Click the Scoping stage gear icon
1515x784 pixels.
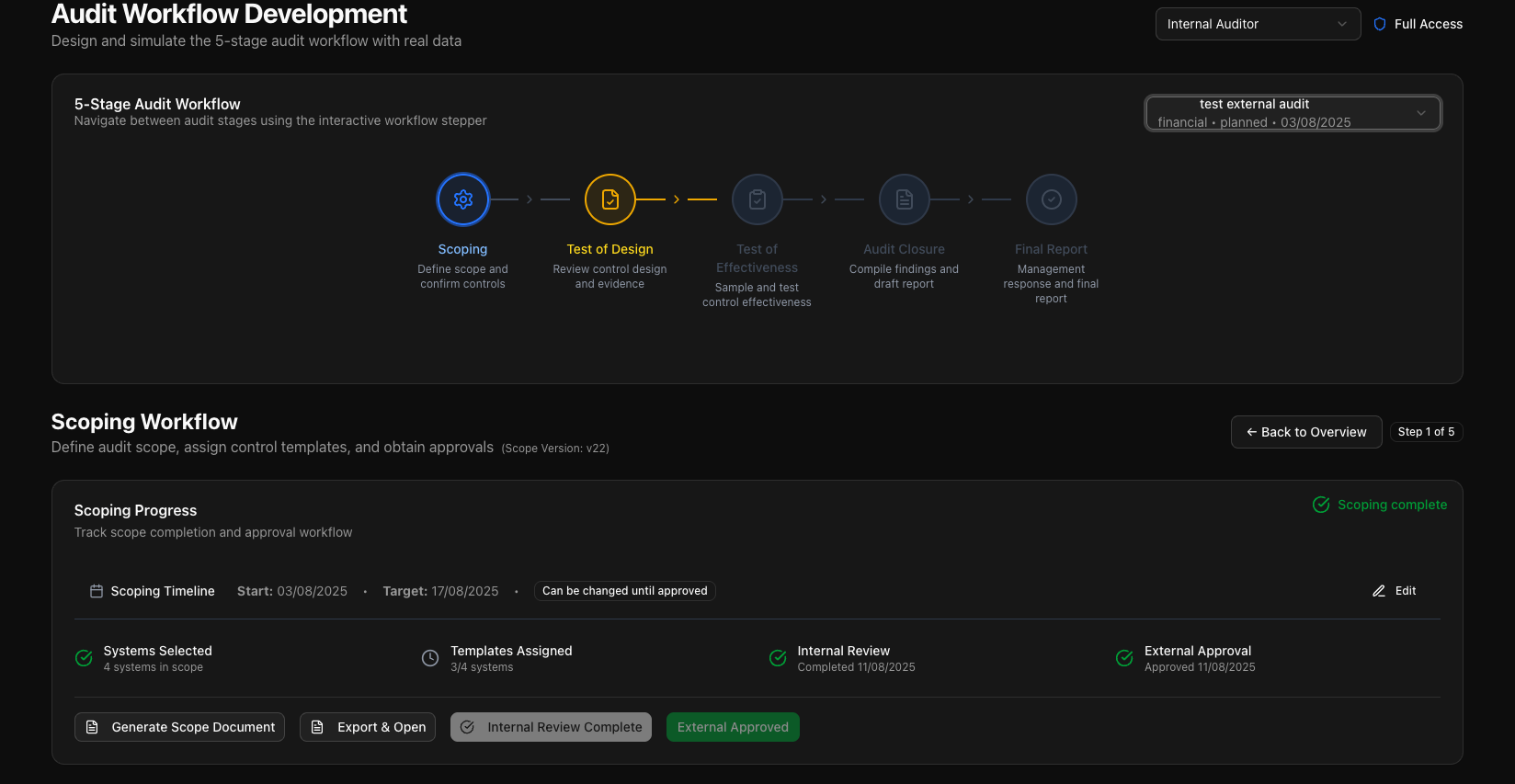[463, 199]
